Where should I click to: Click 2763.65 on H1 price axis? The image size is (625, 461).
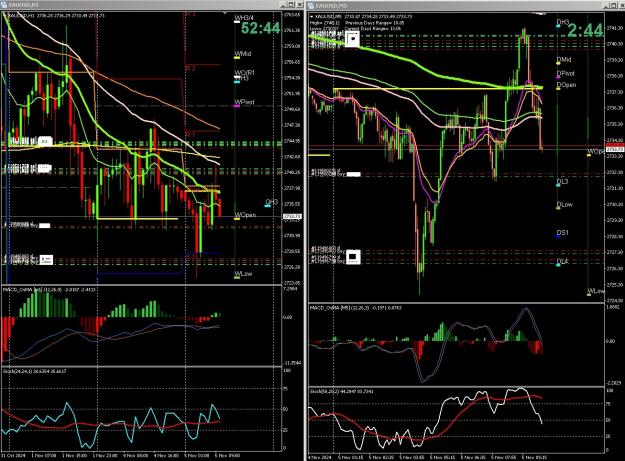[x=292, y=15]
